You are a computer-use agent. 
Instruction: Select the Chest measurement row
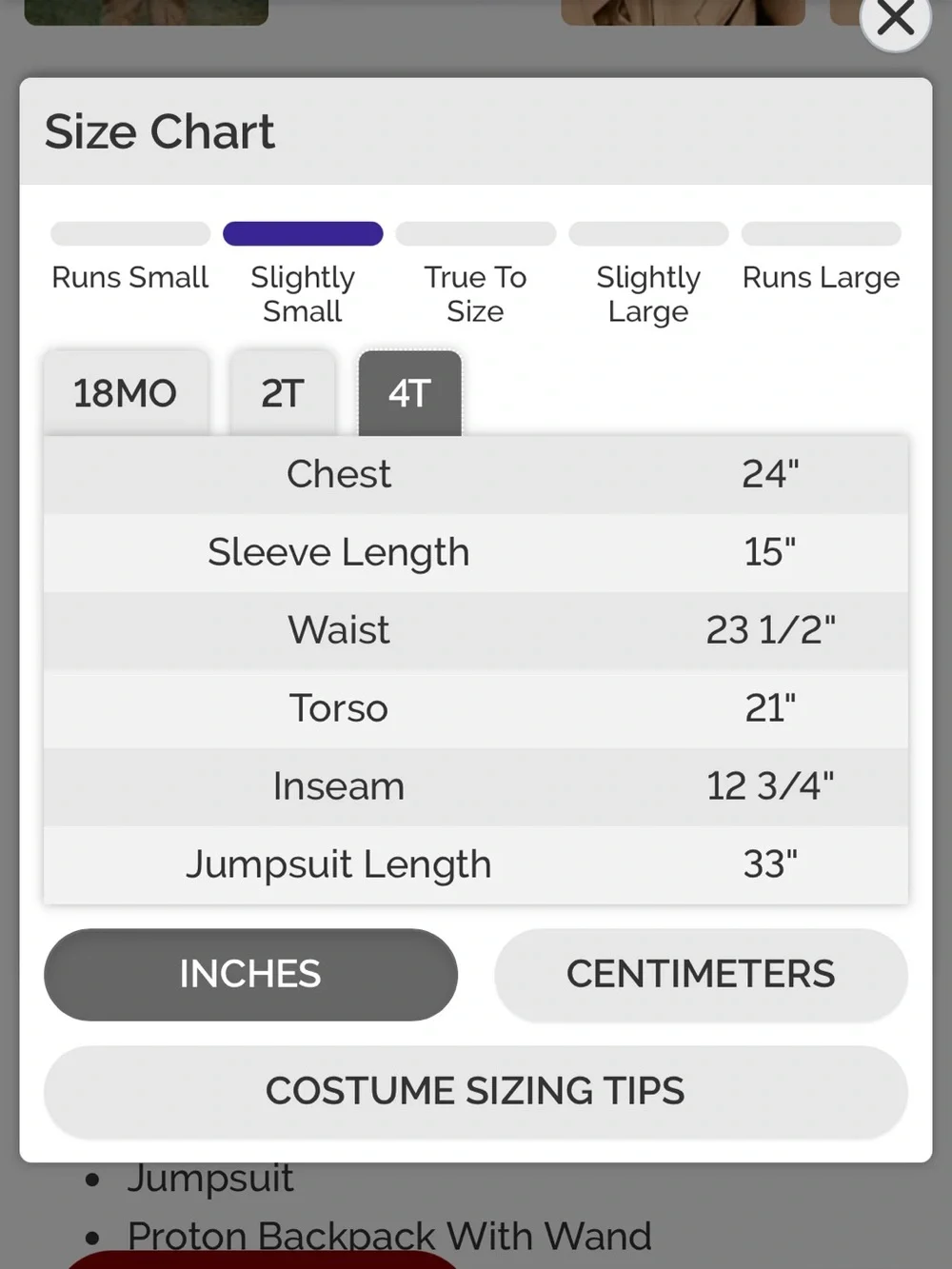pos(476,474)
